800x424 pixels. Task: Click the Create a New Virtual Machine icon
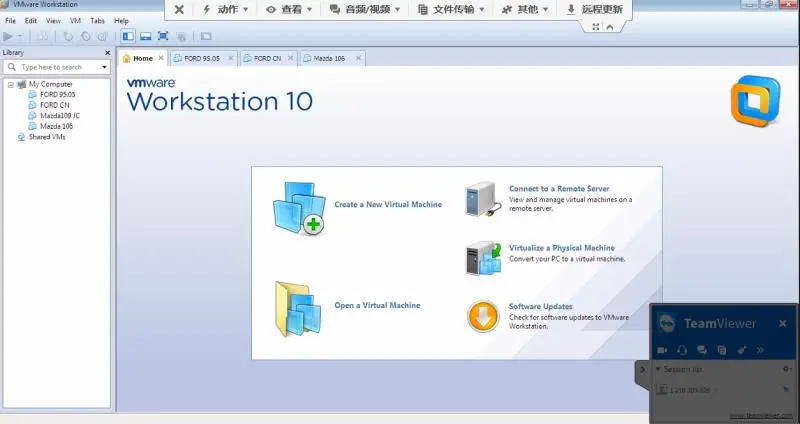299,208
